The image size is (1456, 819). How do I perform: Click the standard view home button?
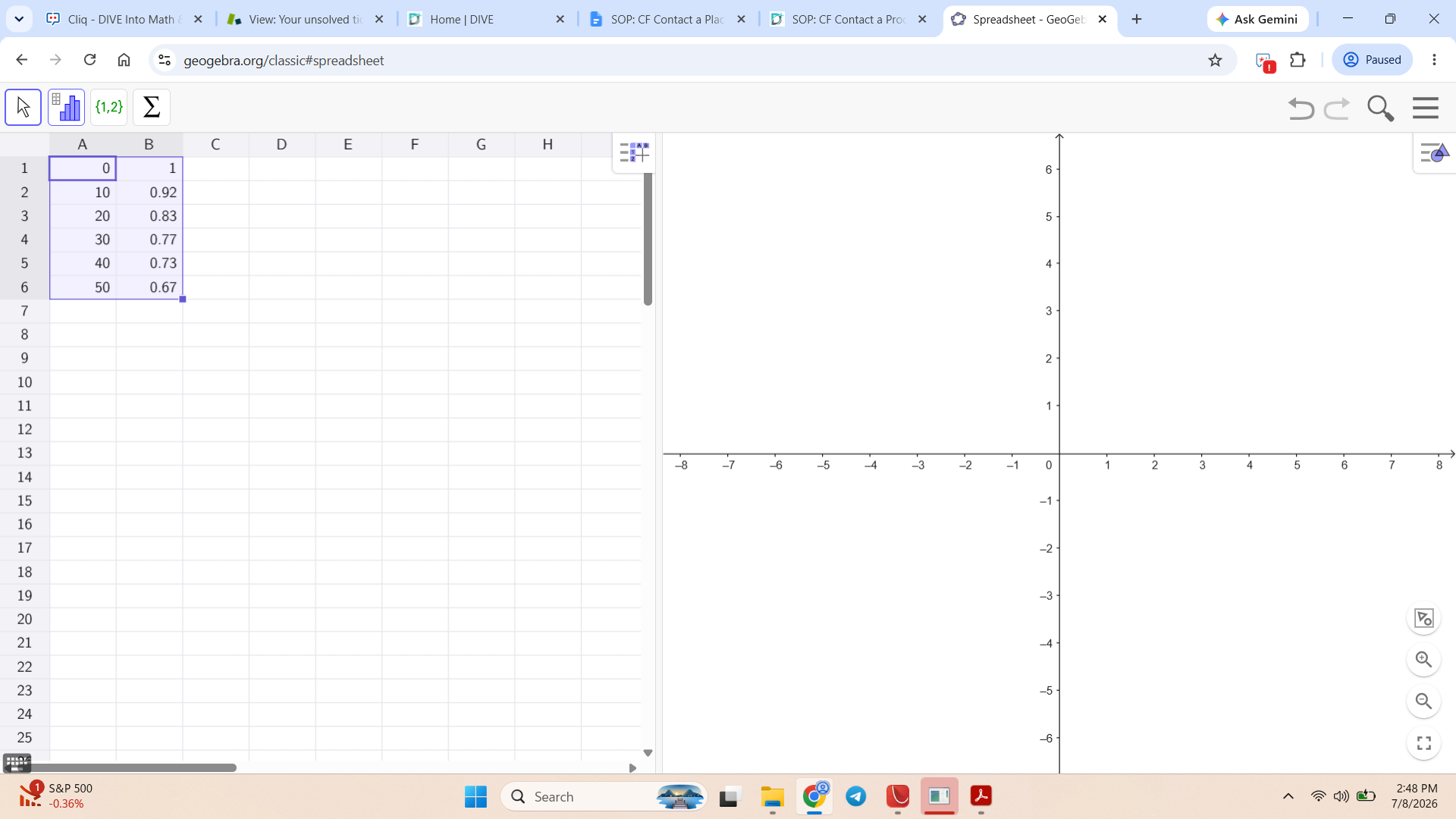pos(1424,618)
